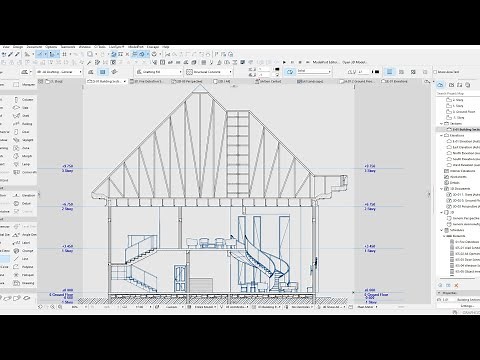
Task: Open the Options menu
Action: click(x=51, y=47)
